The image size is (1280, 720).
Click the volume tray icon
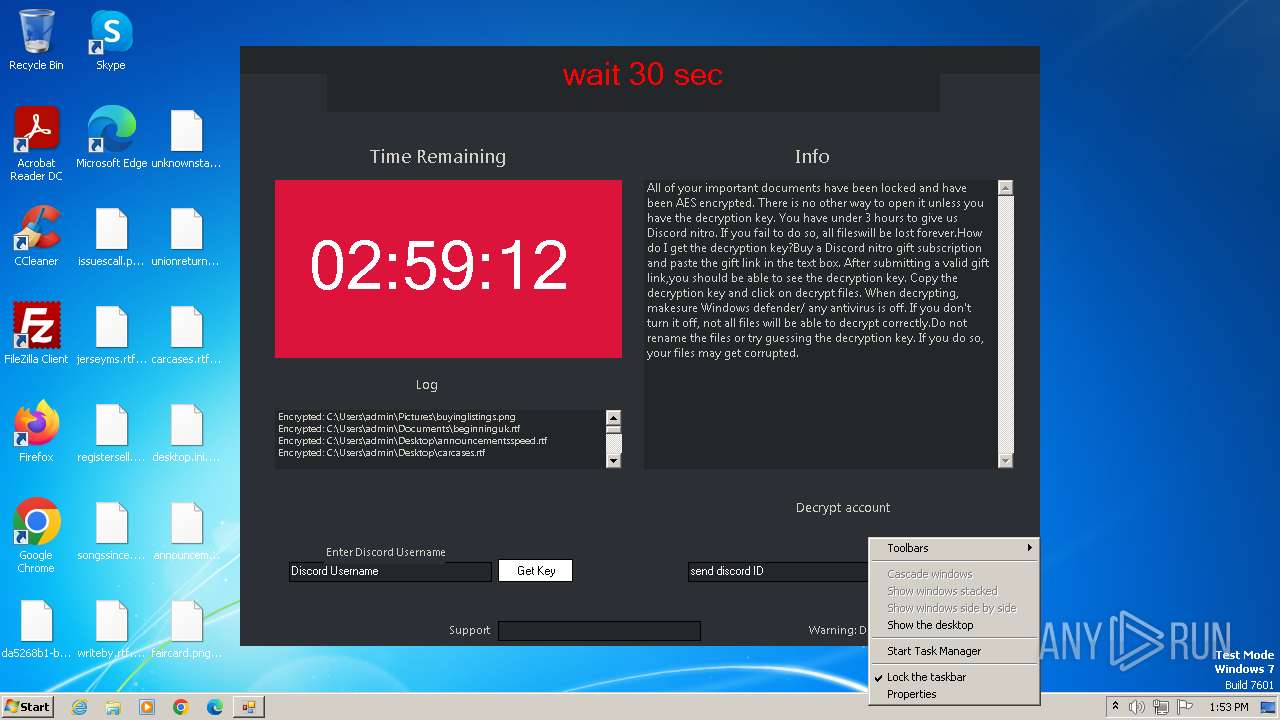tap(1137, 707)
